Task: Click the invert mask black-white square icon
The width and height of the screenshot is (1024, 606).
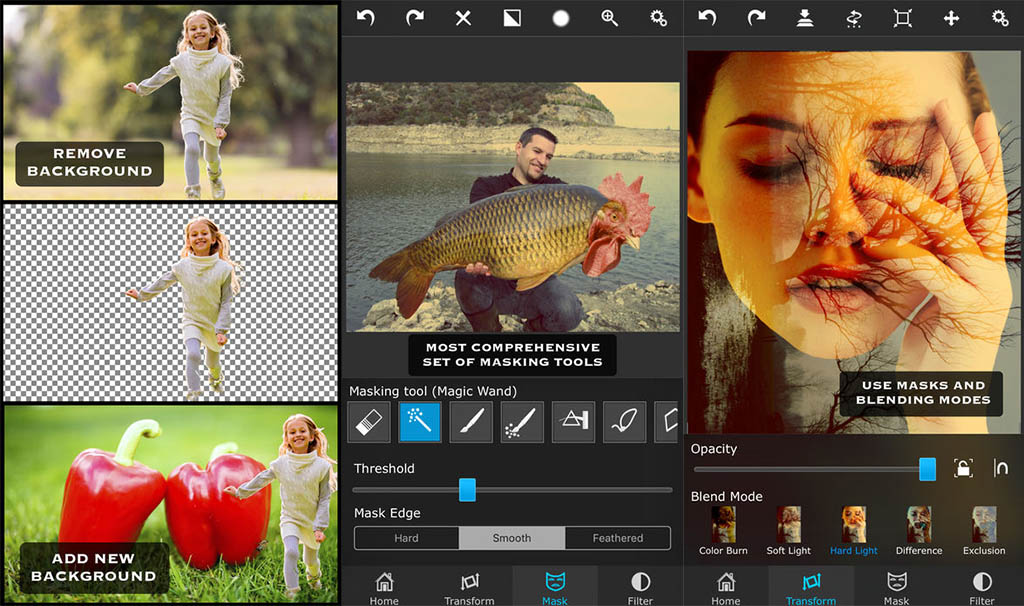Action: point(512,18)
